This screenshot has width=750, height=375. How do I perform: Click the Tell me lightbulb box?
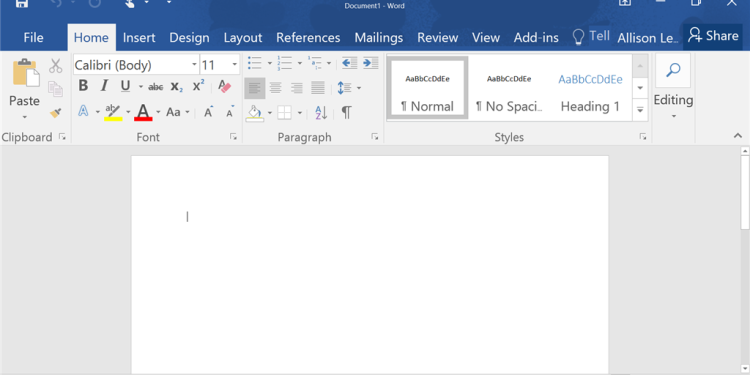tap(591, 36)
